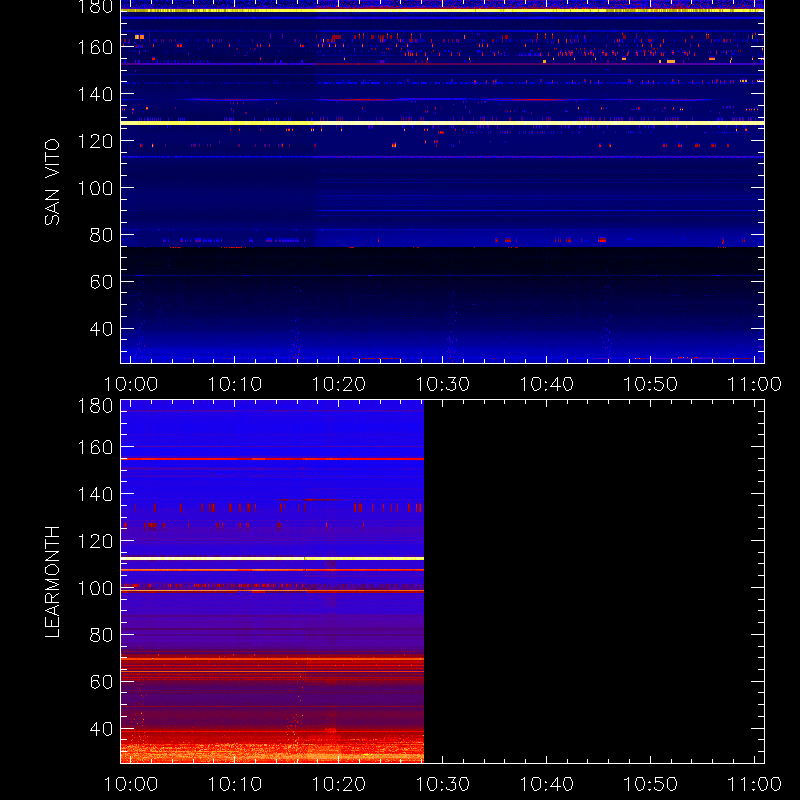
Task: Select 140 on the Learmonth frequency axis
Action: 95,494
